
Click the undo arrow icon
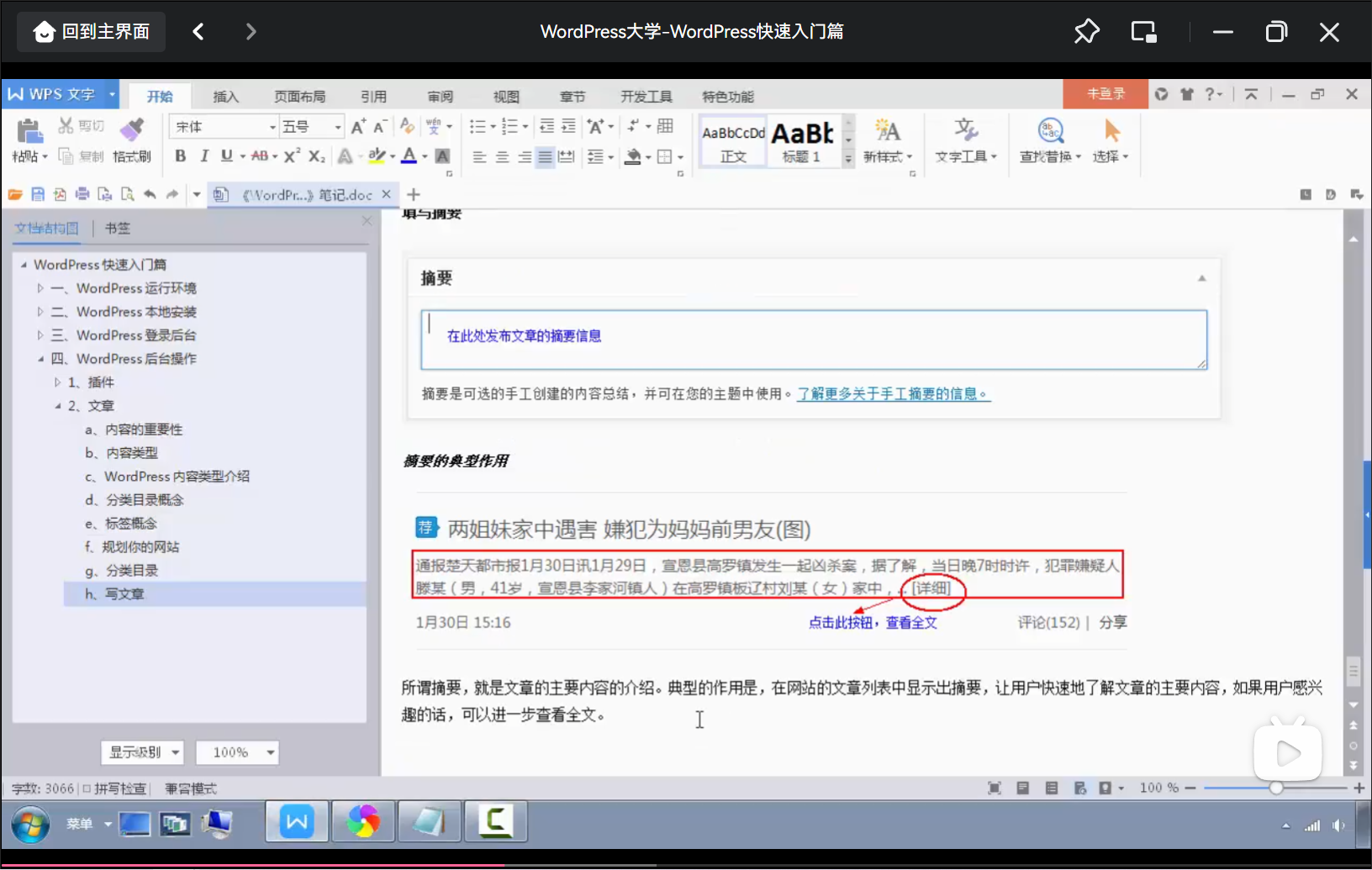pyautogui.click(x=150, y=194)
